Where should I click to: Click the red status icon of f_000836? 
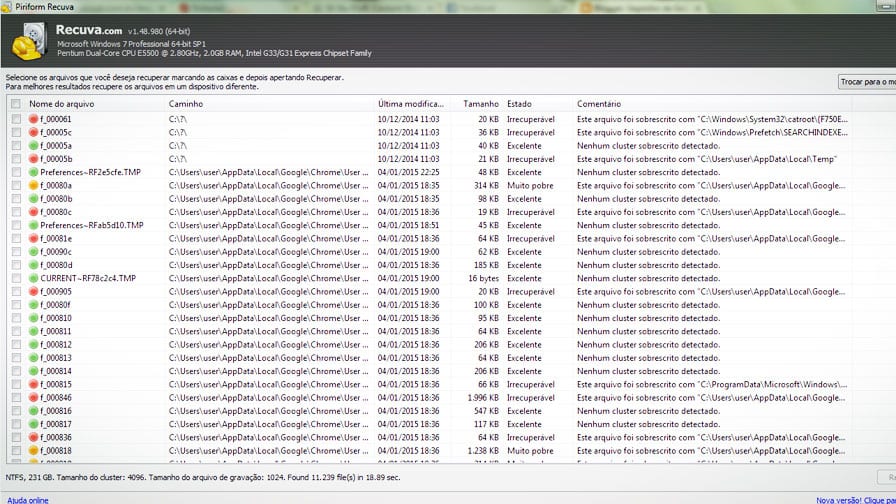pos(34,437)
